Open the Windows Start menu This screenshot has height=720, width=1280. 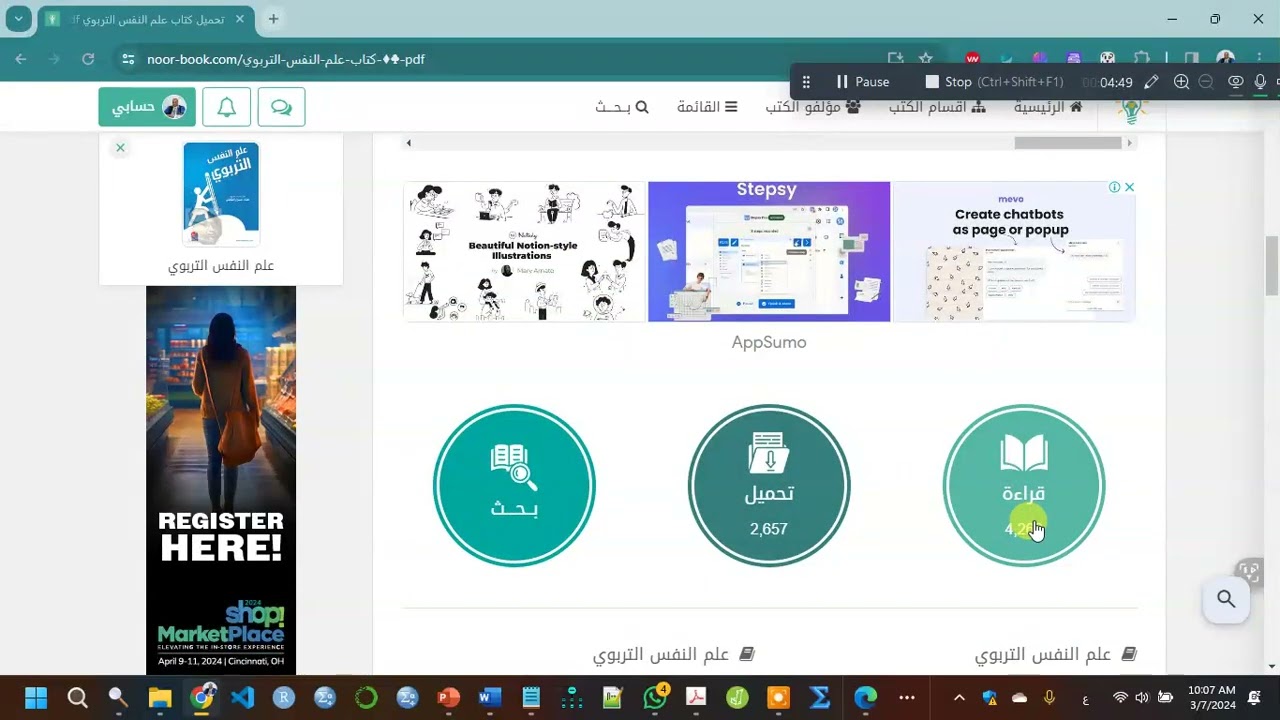pyautogui.click(x=36, y=697)
